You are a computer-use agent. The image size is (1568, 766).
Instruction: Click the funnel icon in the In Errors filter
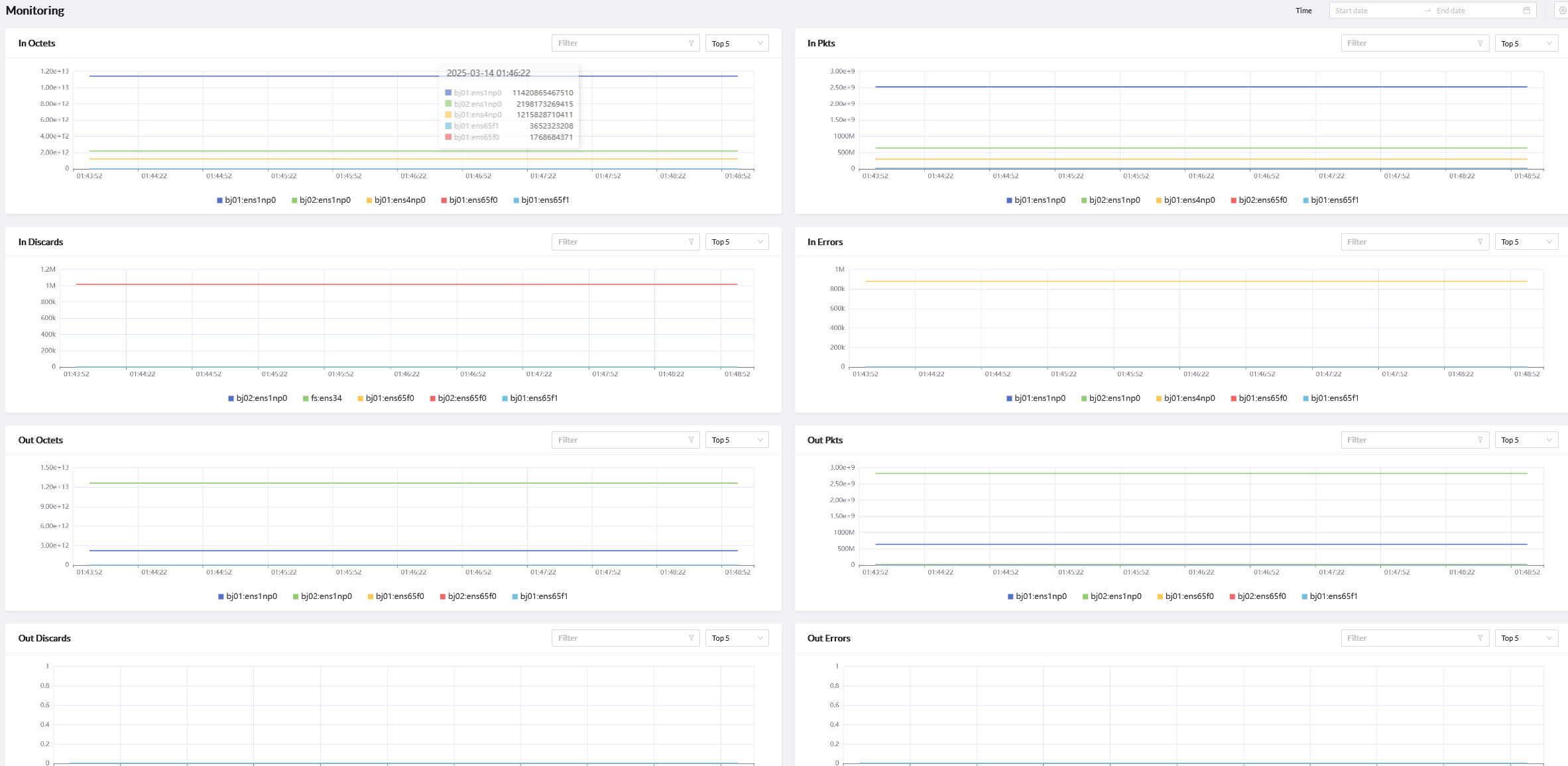(1480, 242)
